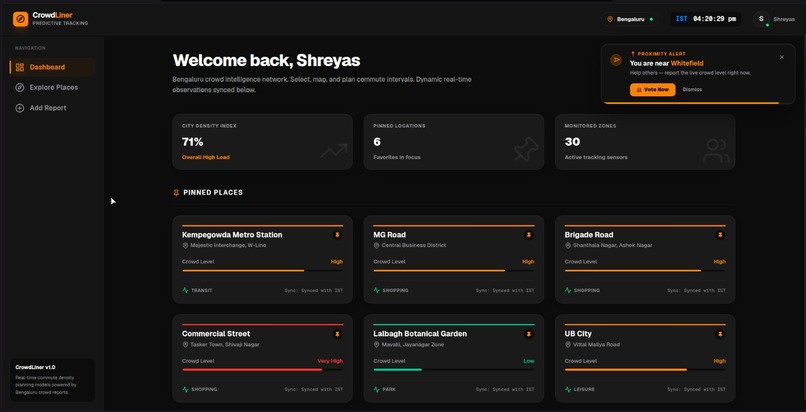Unpin Commercial Street from pinned places
The image size is (806, 412).
(x=337, y=334)
